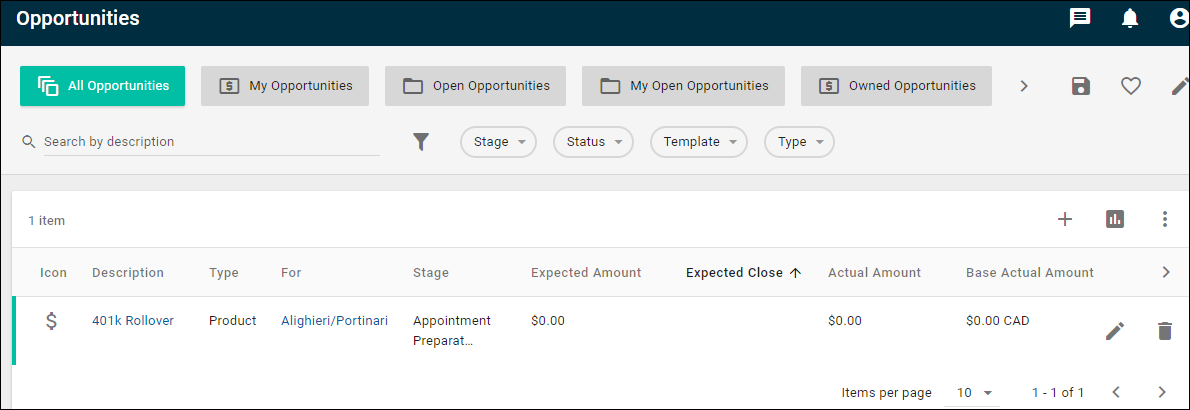Switch to My Opportunities tab
Image resolution: width=1190 pixels, height=410 pixels.
[x=285, y=86]
